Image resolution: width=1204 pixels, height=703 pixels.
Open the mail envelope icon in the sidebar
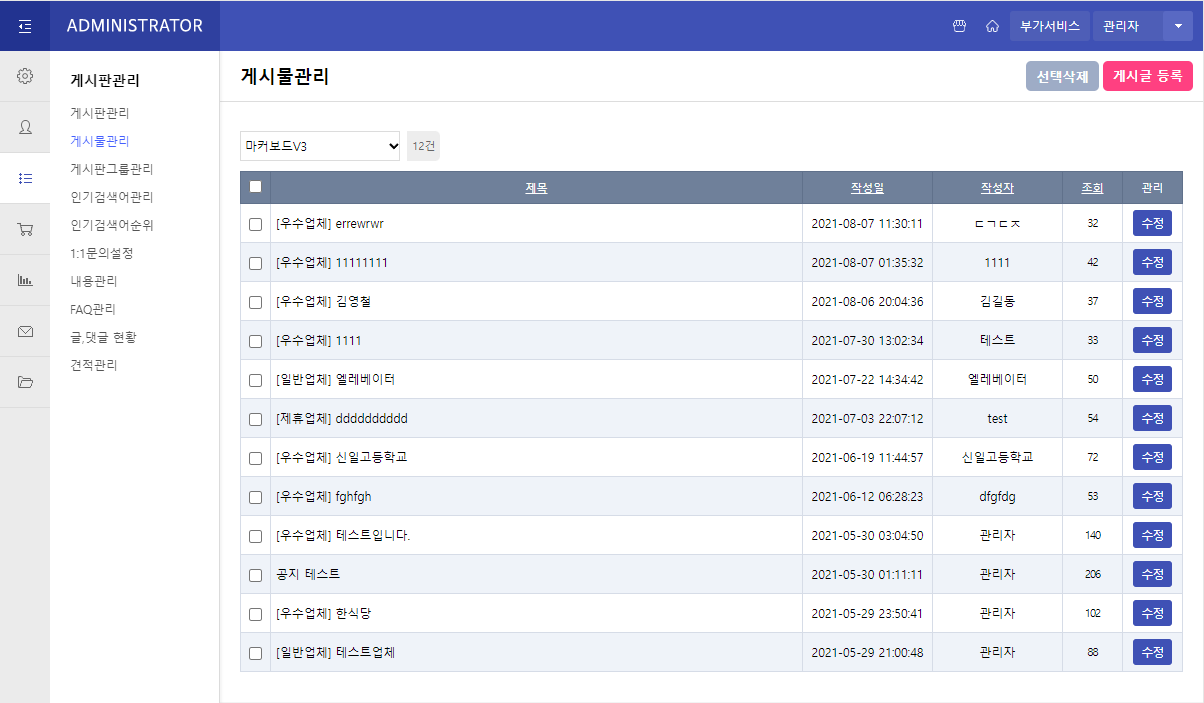tap(25, 331)
